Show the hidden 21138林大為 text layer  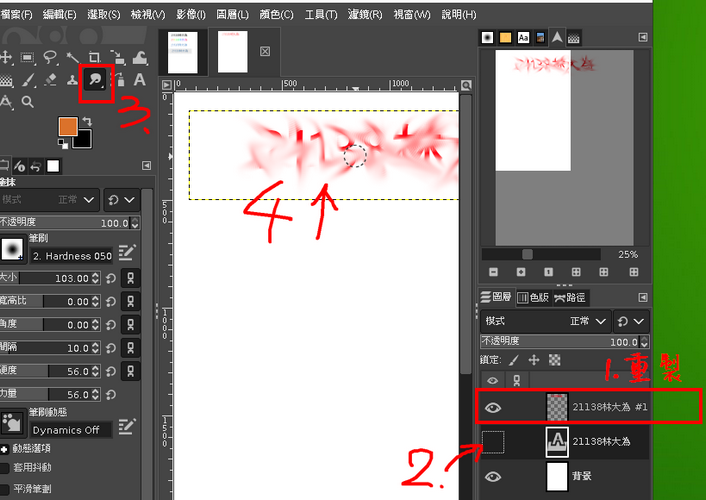[492, 441]
